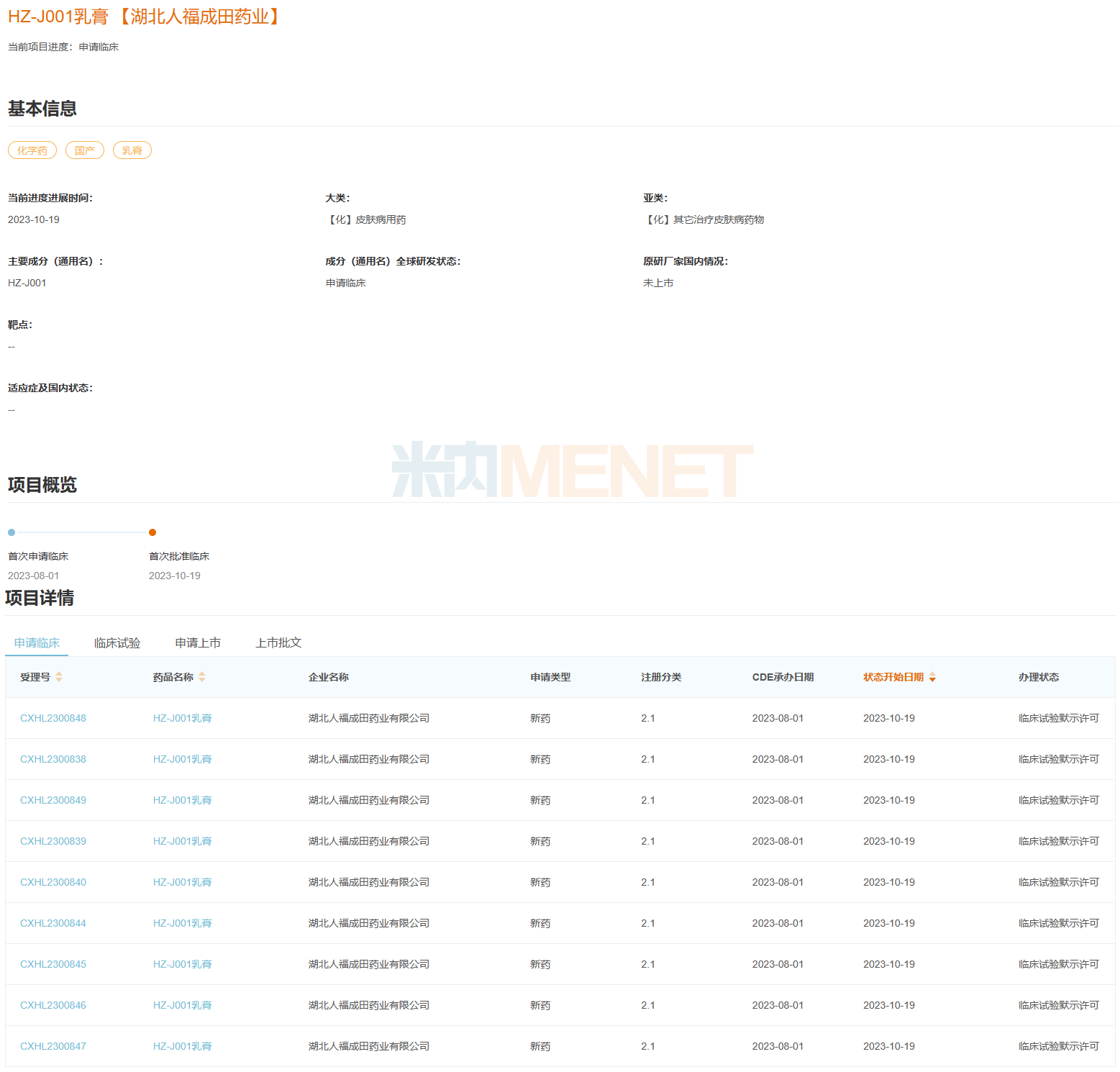Viewport: 1120px width, 1072px height.
Task: Click the 企业名称 column header
Action: click(329, 677)
